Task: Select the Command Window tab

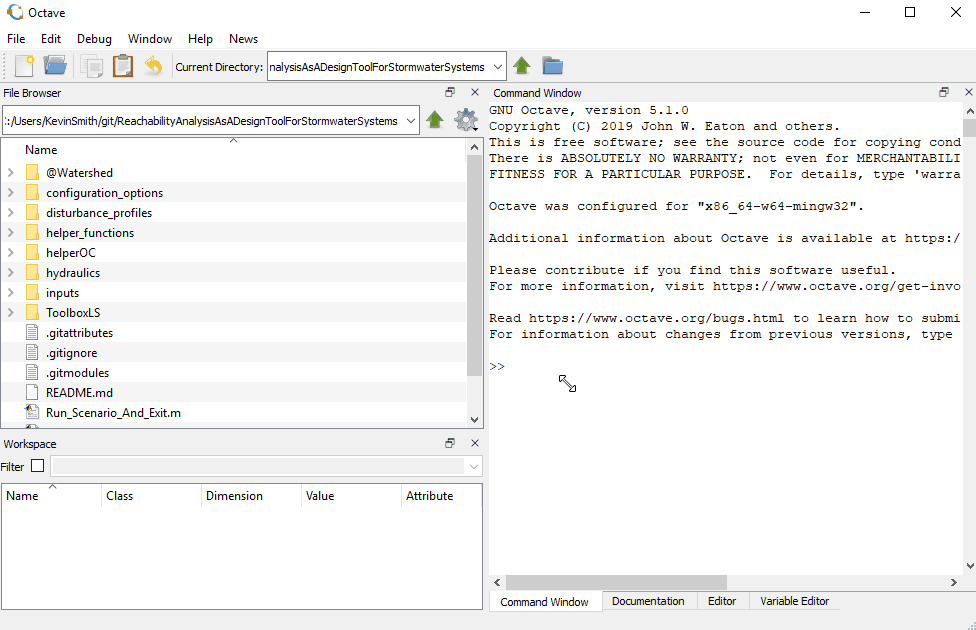Action: pos(544,601)
